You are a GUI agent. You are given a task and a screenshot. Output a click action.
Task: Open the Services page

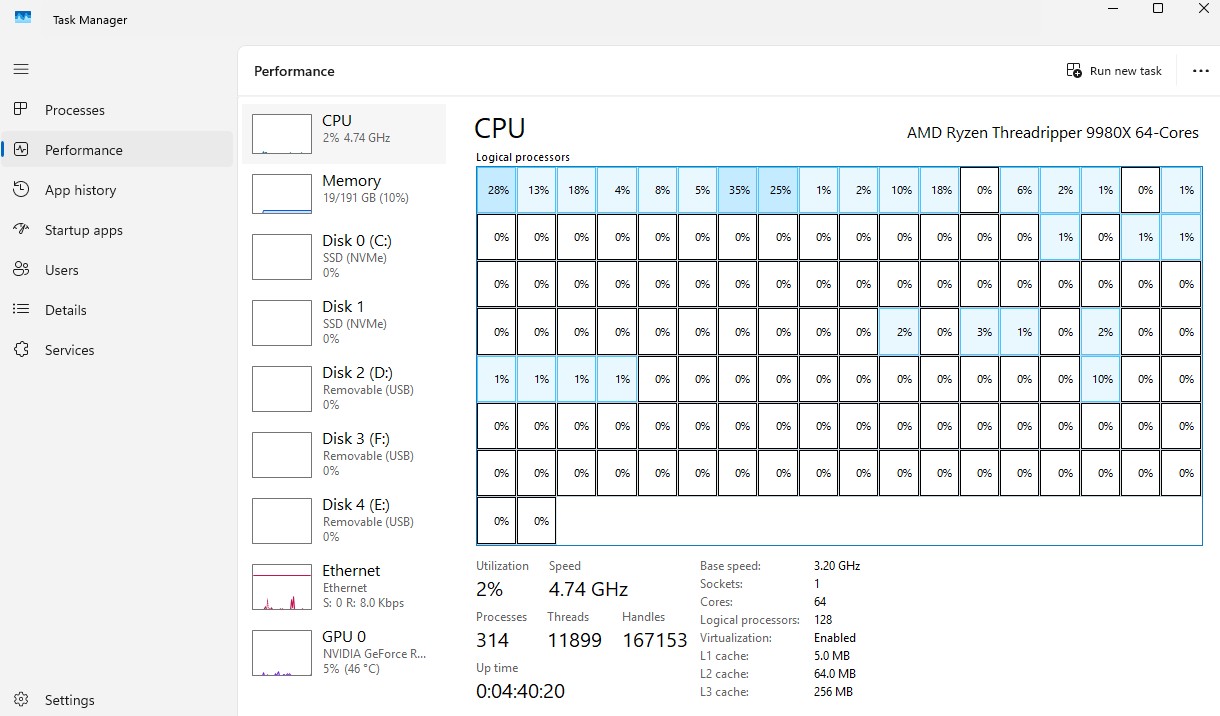coord(70,350)
